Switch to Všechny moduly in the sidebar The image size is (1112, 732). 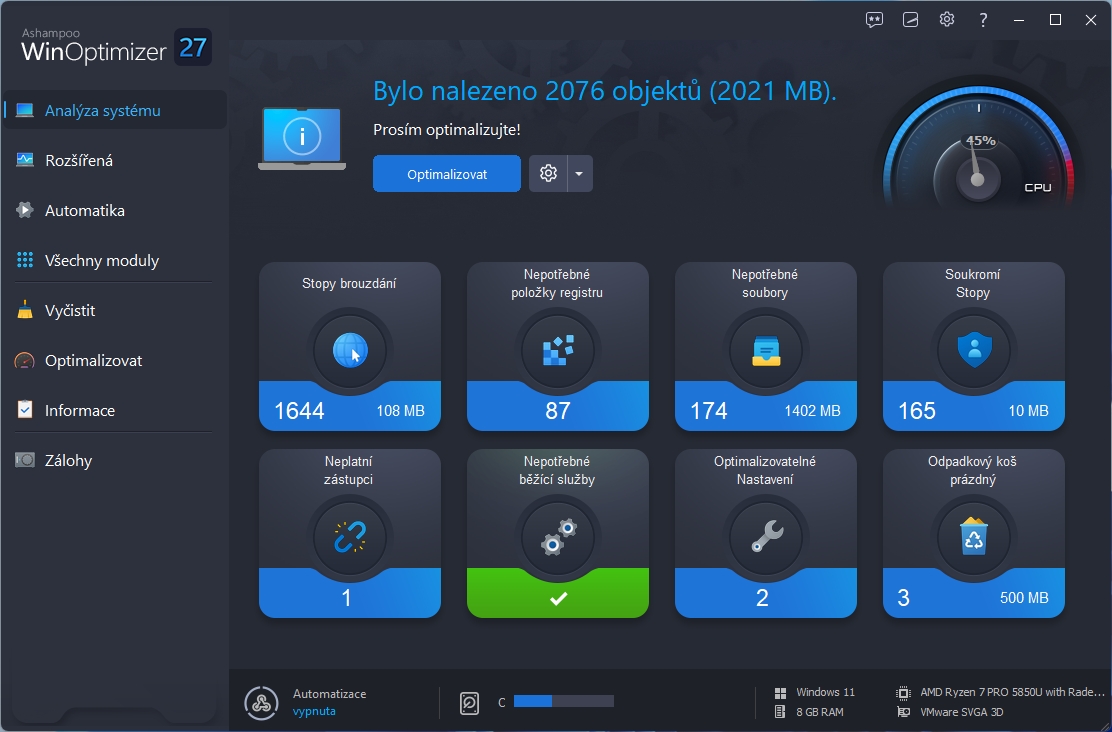(102, 261)
